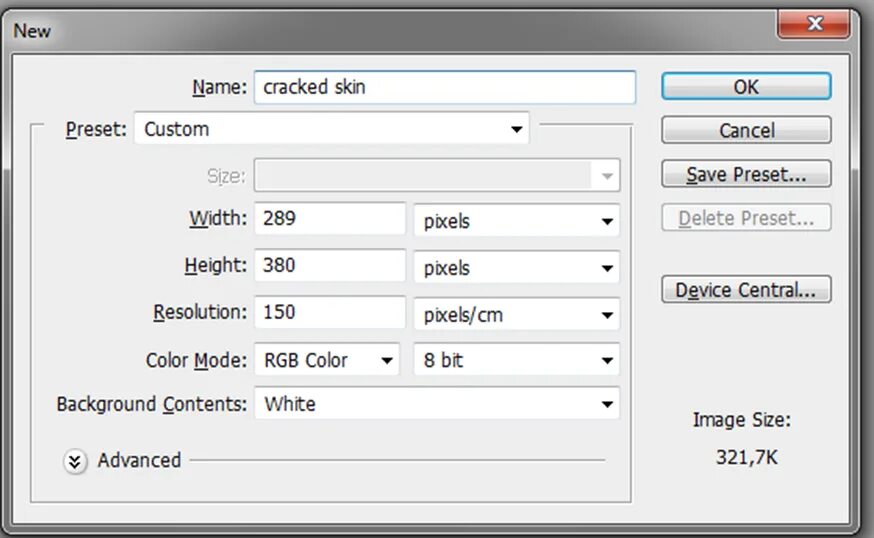Screen dimensions: 874x538
Task: Click the Cancel button
Action: (x=746, y=130)
